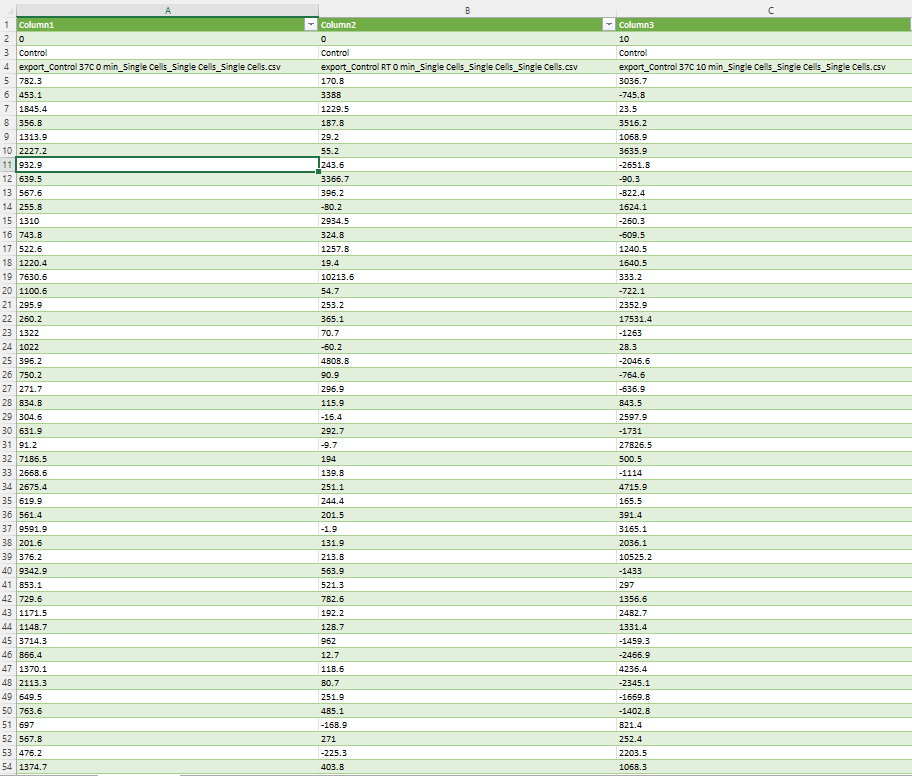The width and height of the screenshot is (912, 776).
Task: Select cell containing 962
Action: (467, 641)
